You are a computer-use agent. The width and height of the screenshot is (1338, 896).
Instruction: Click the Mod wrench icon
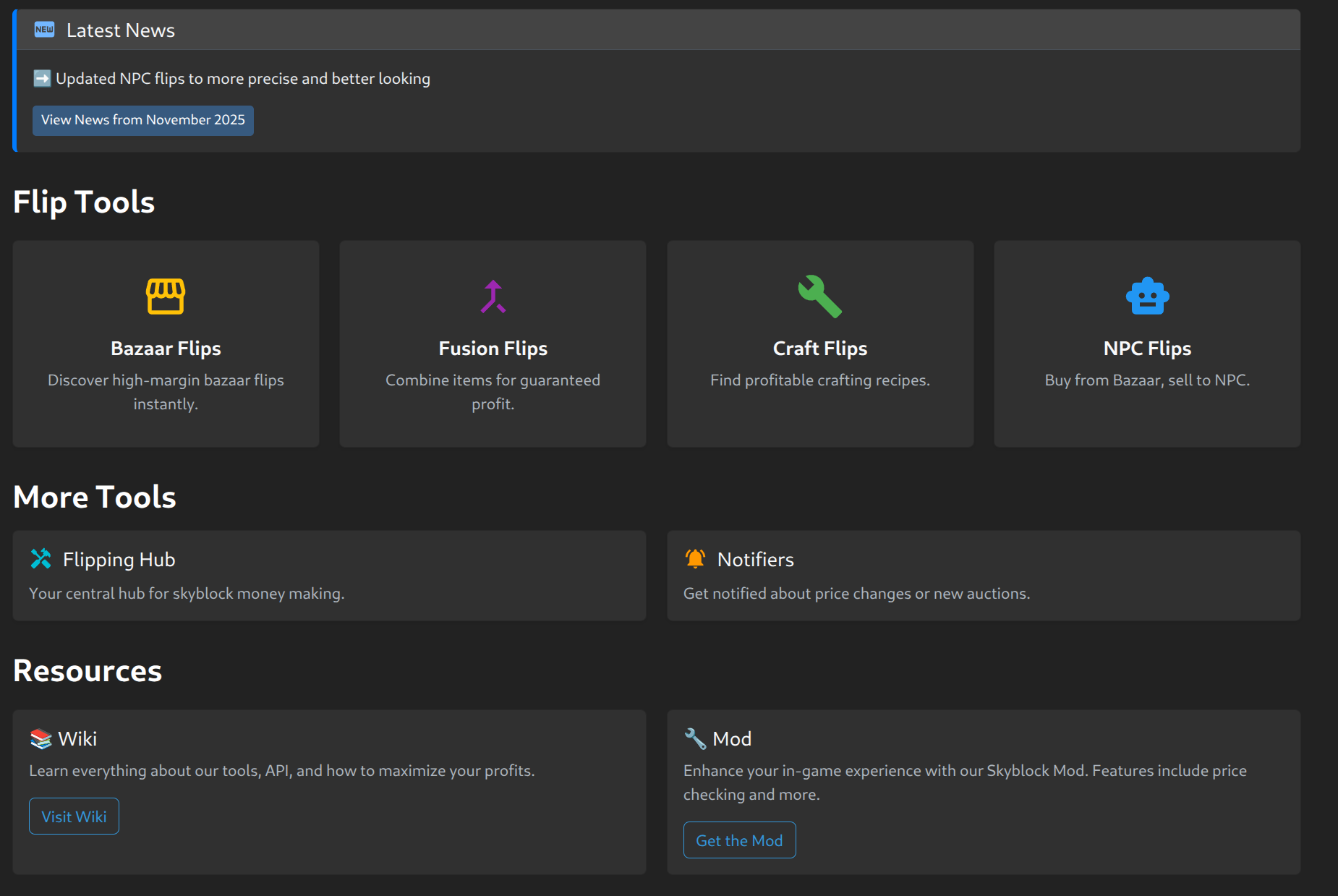click(695, 738)
